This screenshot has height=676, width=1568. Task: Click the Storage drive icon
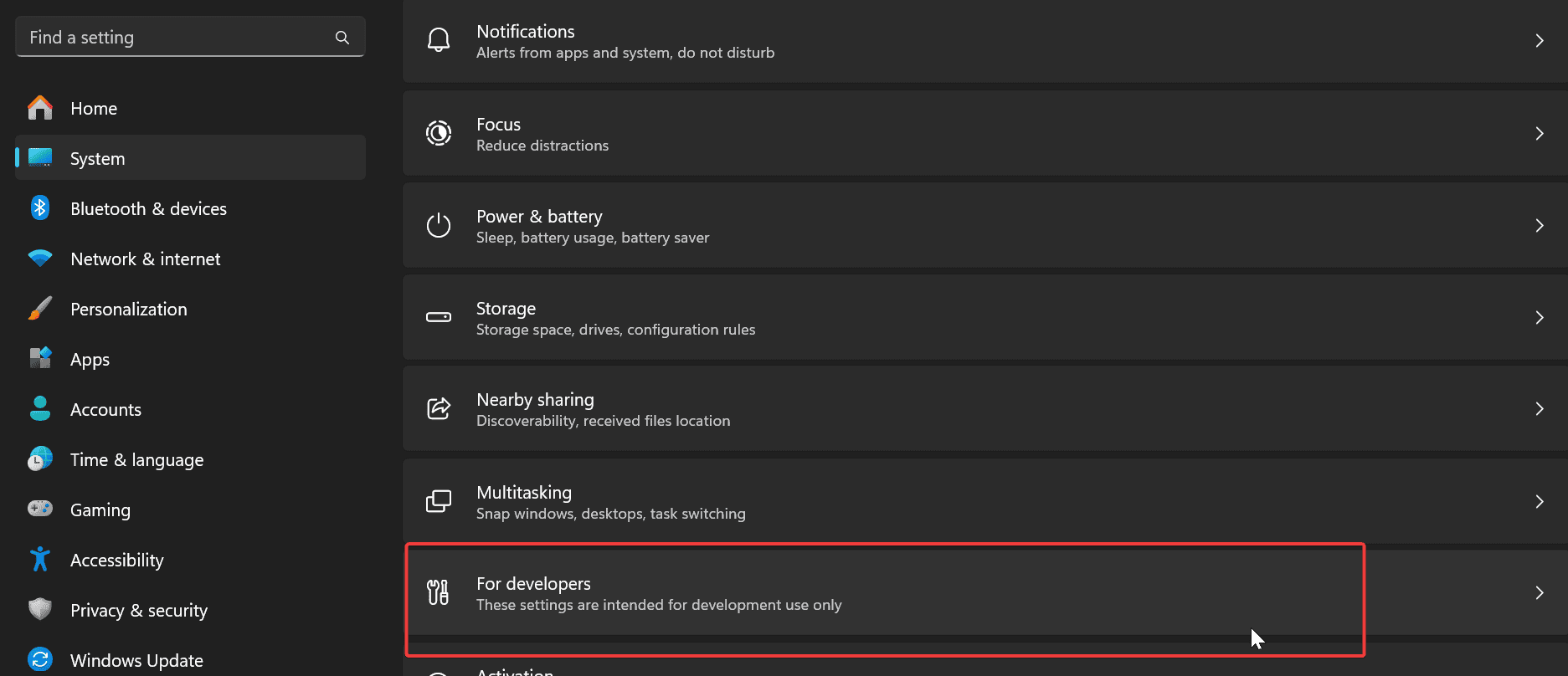click(x=438, y=317)
